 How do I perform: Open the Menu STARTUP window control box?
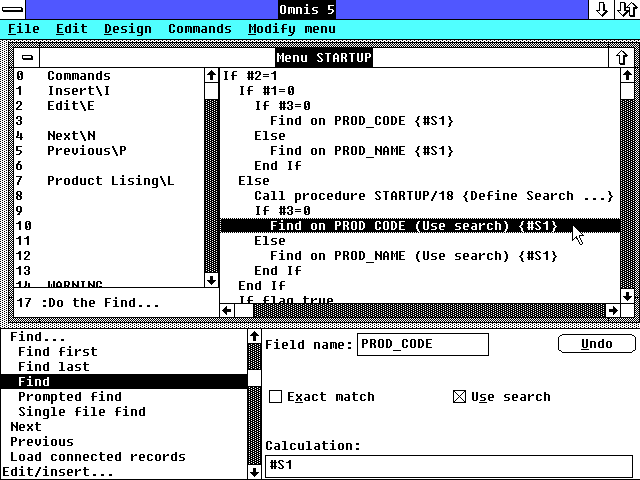27,58
